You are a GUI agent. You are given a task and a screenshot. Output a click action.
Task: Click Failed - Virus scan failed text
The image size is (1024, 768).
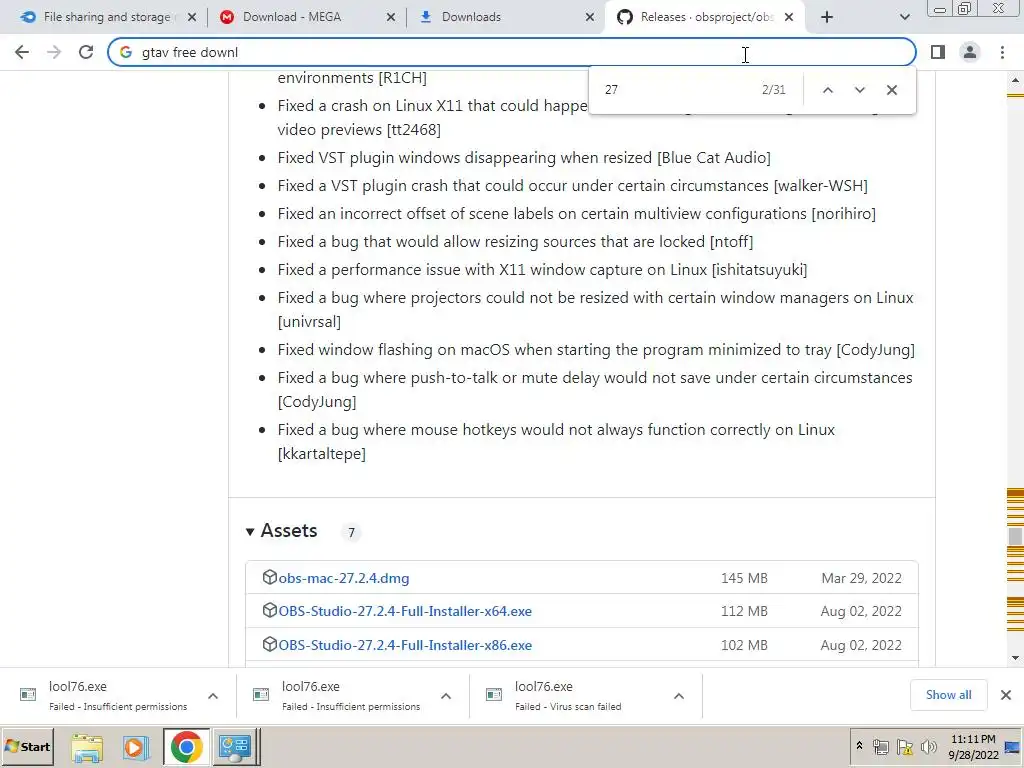(x=568, y=707)
